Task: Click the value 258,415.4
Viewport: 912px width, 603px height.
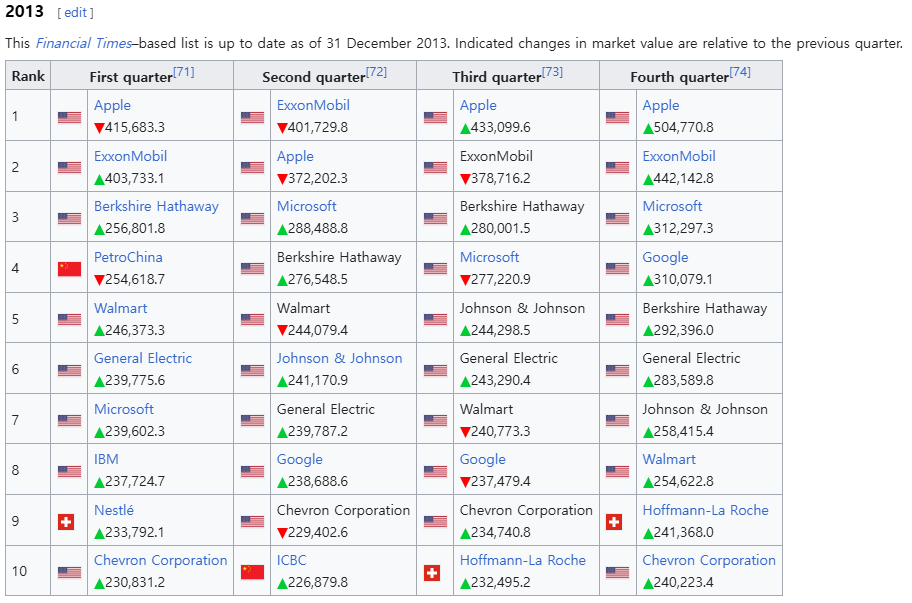Action: [683, 431]
